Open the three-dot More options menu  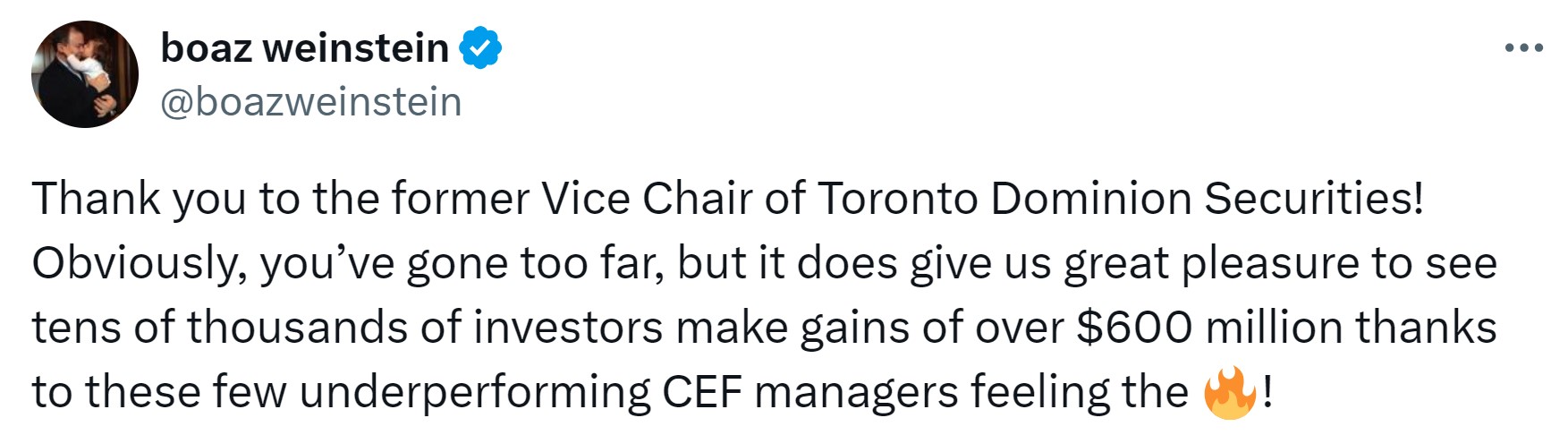[1523, 48]
